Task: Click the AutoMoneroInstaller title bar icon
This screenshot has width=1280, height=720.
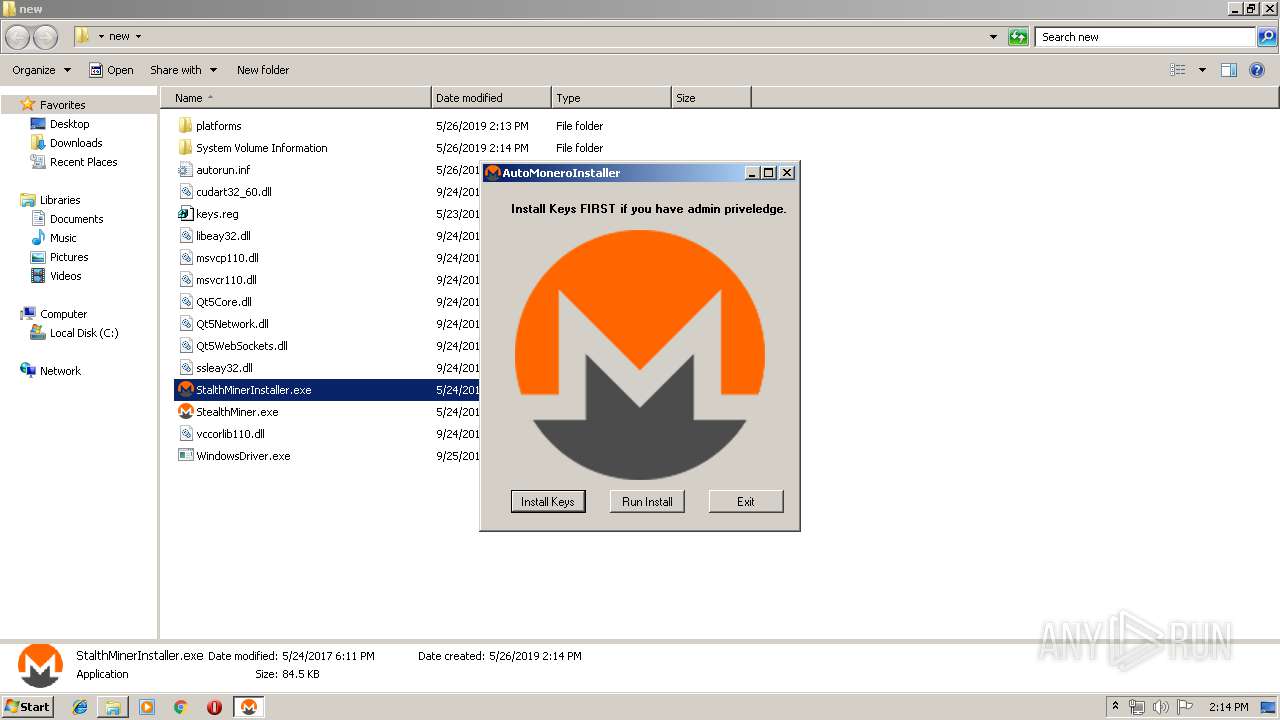Action: [492, 173]
